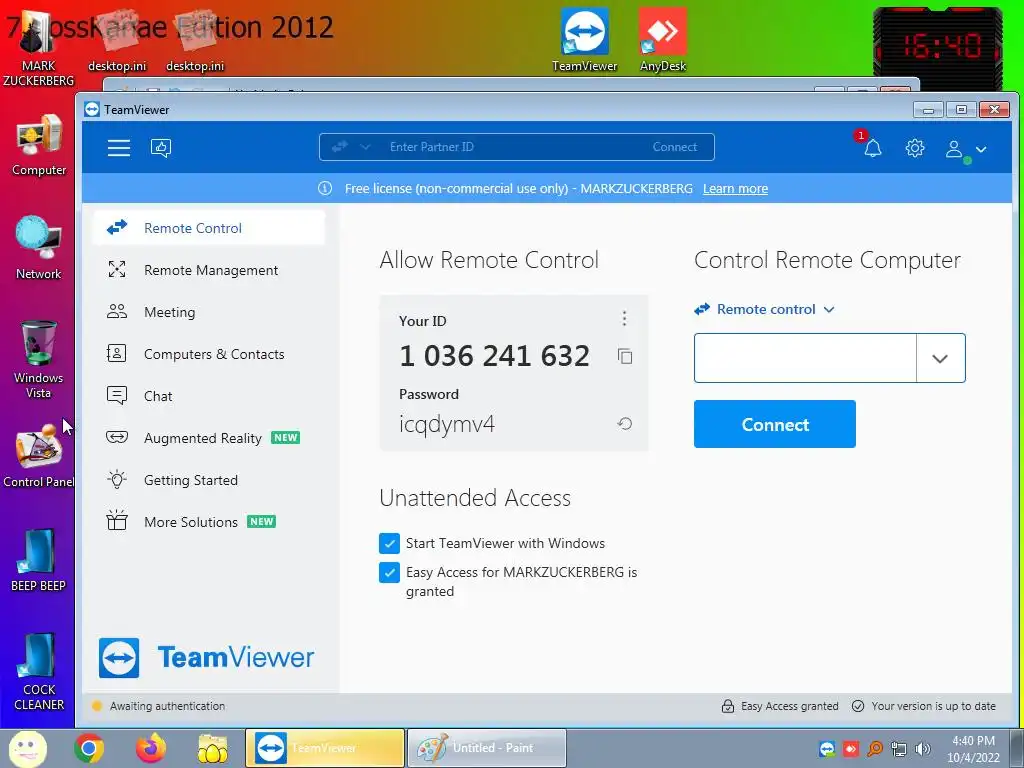
Task: Open TeamViewer settings gear
Action: 915,148
